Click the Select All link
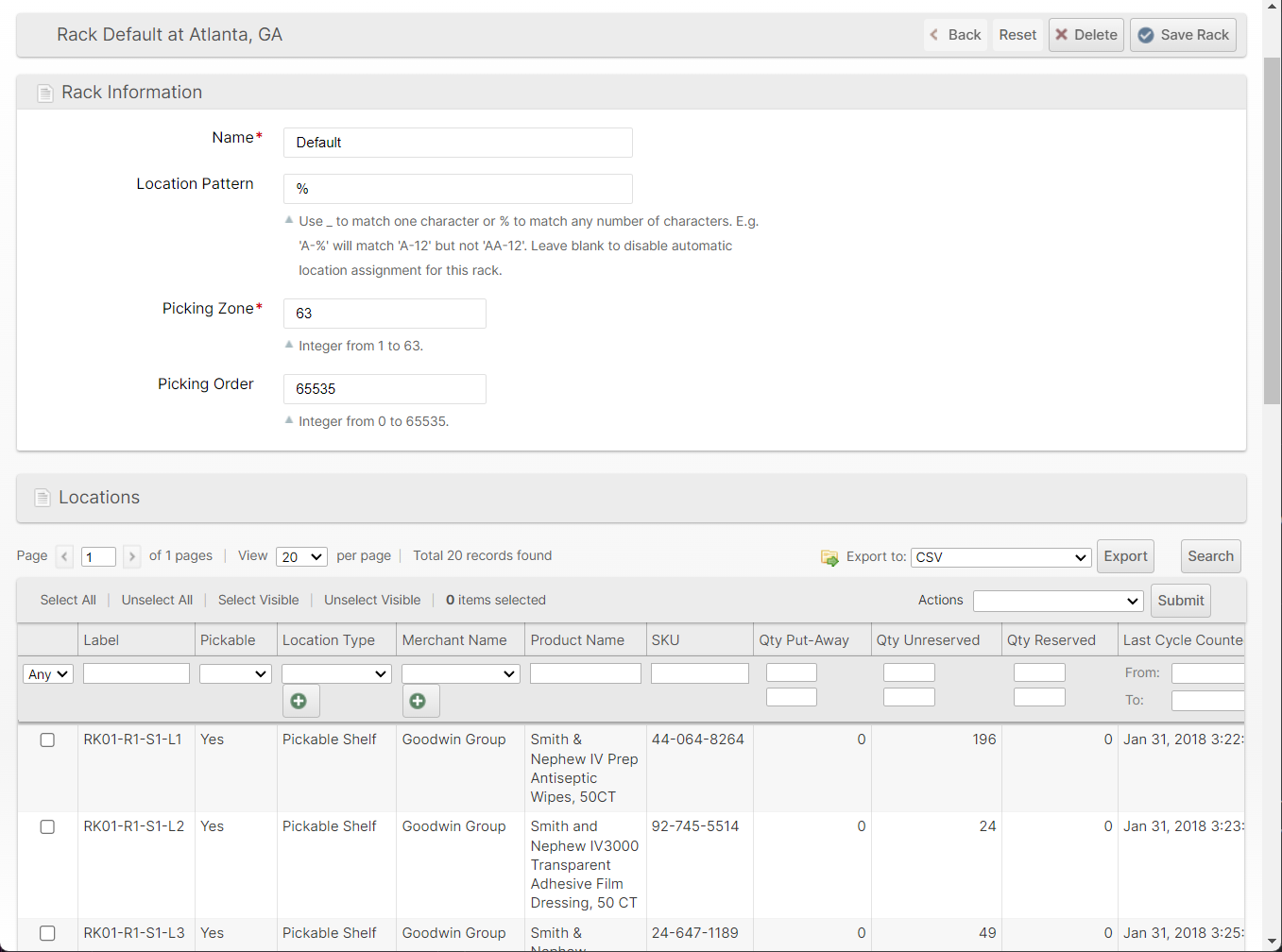1282x952 pixels. tap(68, 600)
